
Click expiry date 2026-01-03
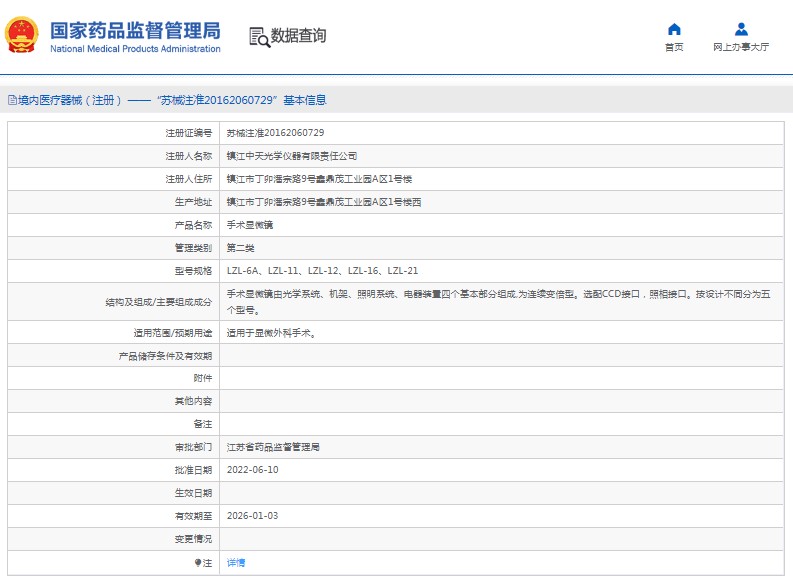click(252, 516)
